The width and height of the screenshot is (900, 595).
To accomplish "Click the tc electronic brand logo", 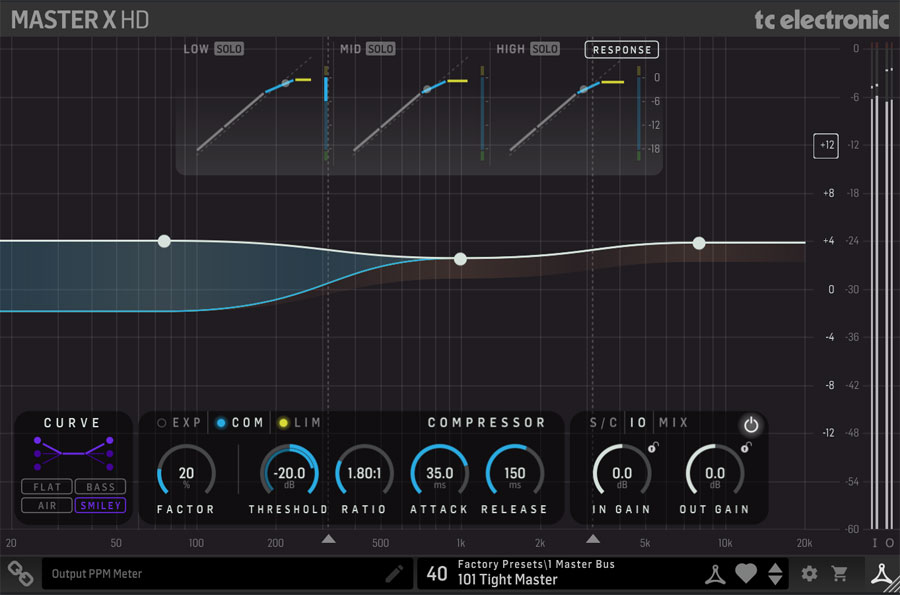I will pos(821,20).
